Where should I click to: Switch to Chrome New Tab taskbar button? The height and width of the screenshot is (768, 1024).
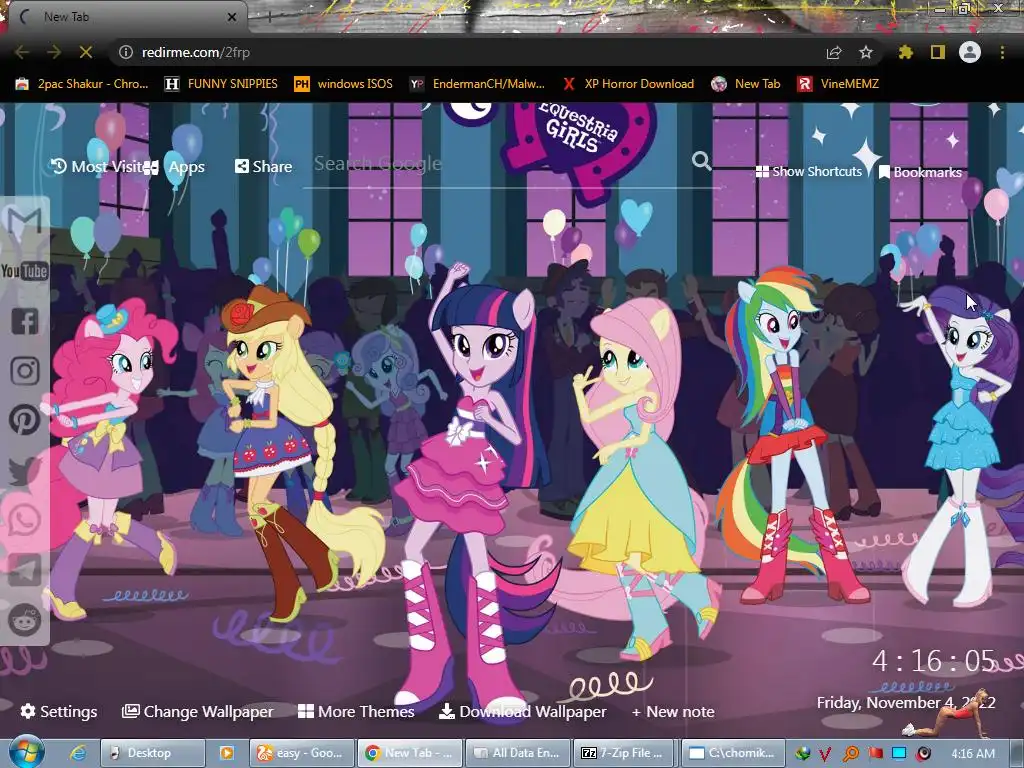(x=410, y=753)
